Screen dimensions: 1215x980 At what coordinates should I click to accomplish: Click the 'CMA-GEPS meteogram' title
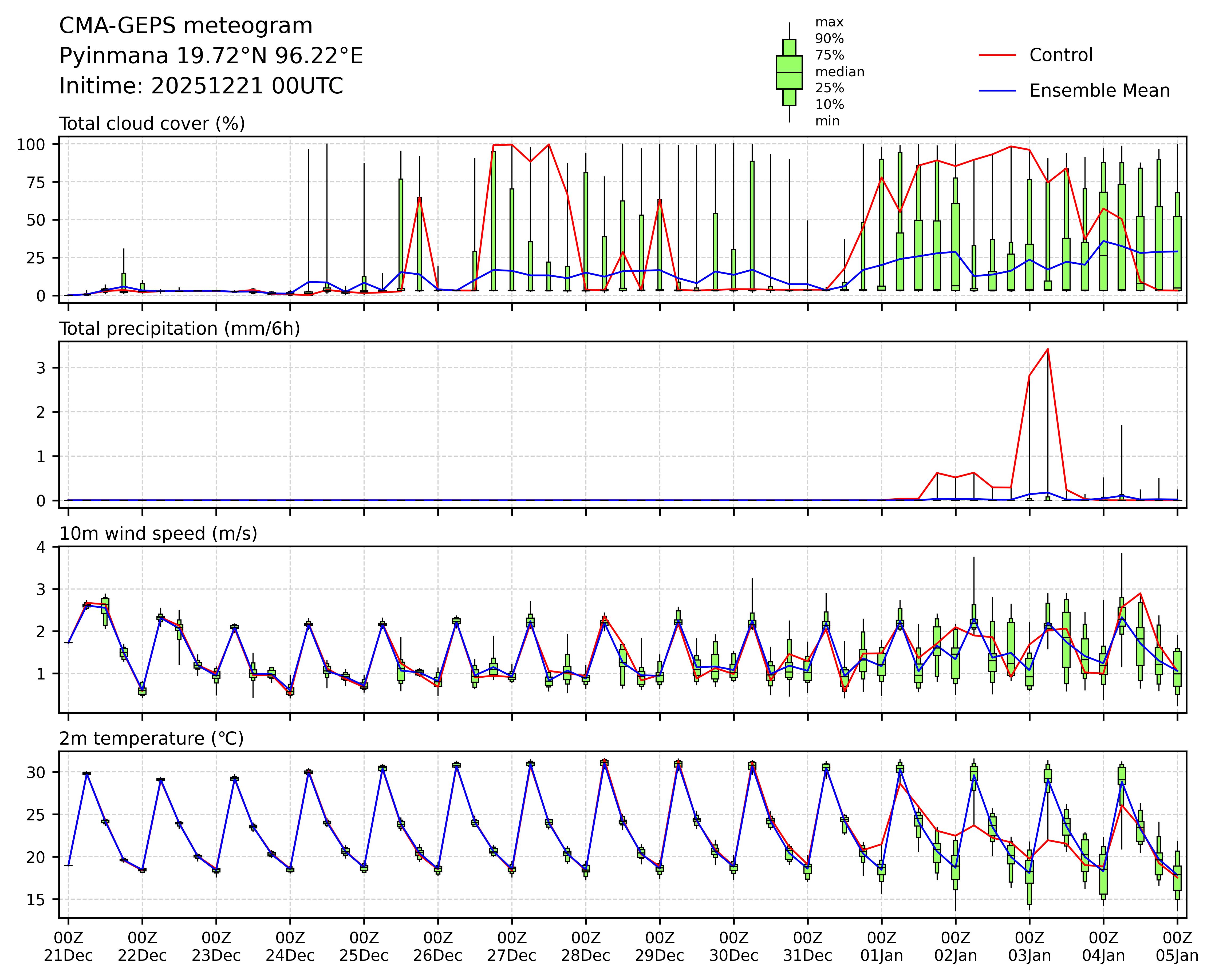tap(186, 26)
